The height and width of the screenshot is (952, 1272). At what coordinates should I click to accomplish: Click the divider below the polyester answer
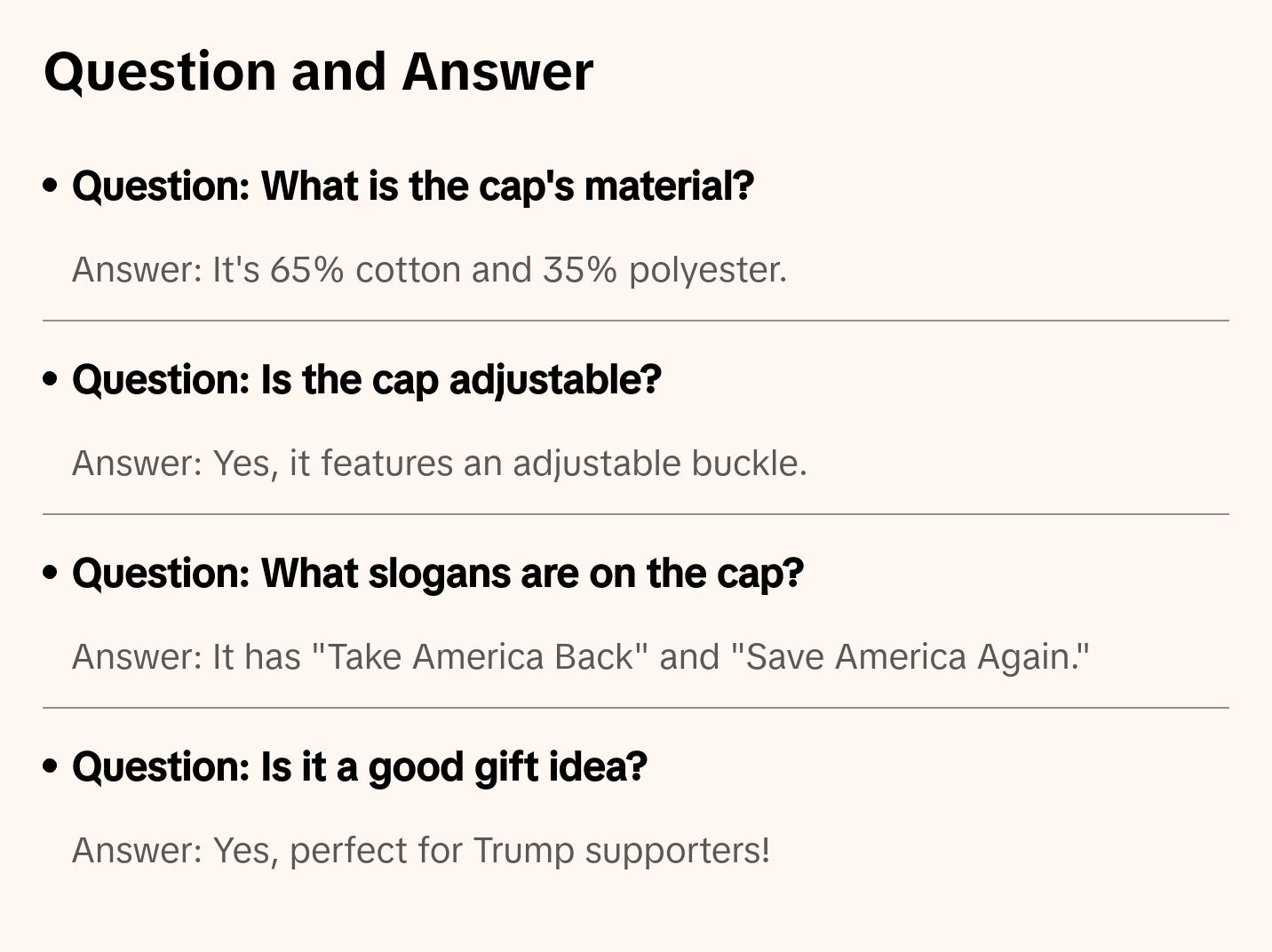coord(635,321)
